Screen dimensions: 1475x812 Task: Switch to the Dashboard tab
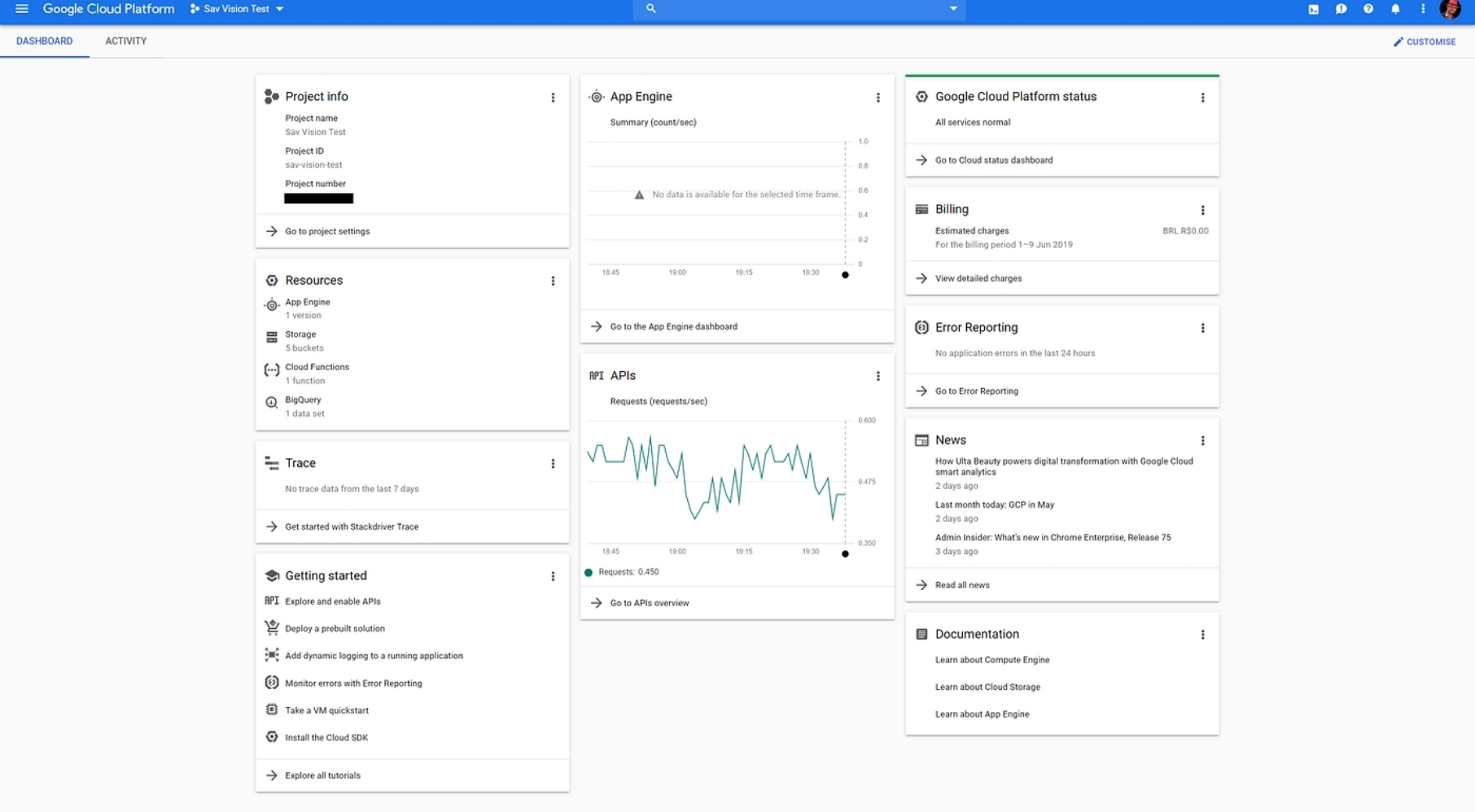click(45, 41)
